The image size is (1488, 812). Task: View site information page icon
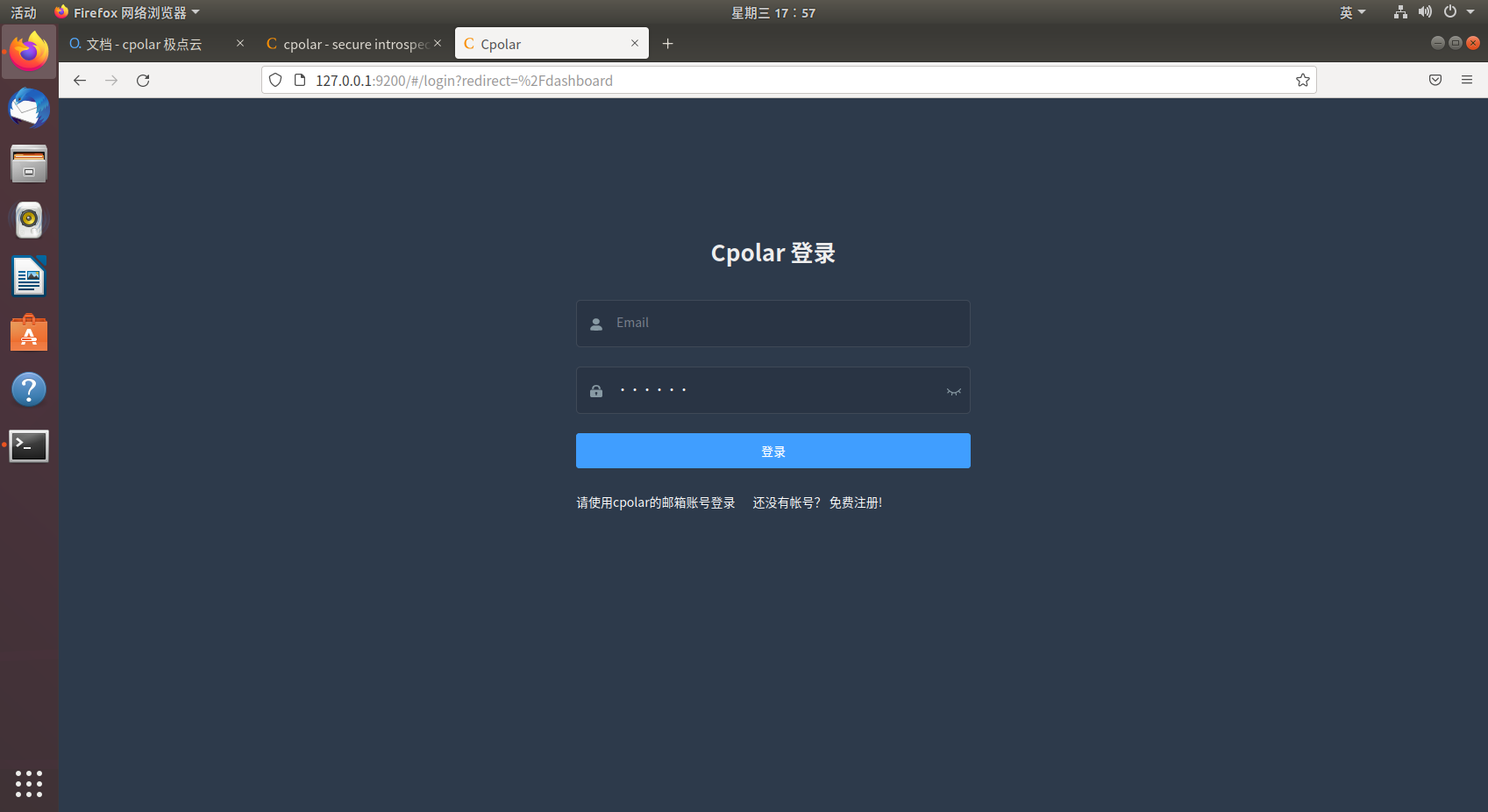(x=300, y=81)
